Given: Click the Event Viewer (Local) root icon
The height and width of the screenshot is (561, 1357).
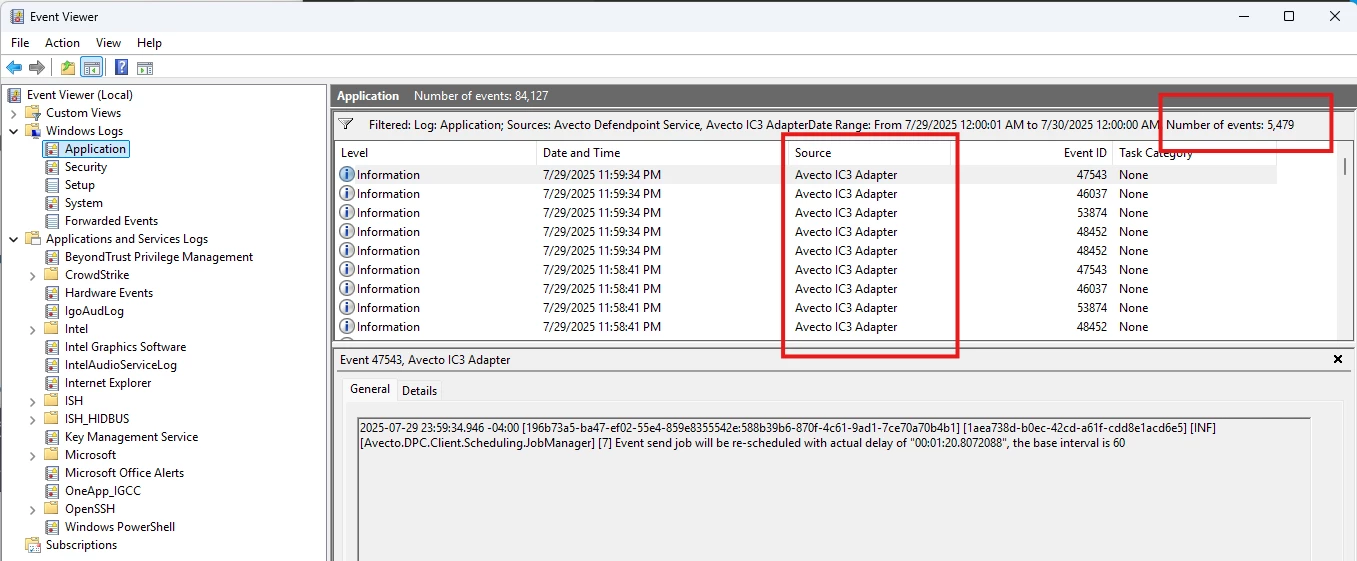Looking at the screenshot, I should click(x=14, y=95).
